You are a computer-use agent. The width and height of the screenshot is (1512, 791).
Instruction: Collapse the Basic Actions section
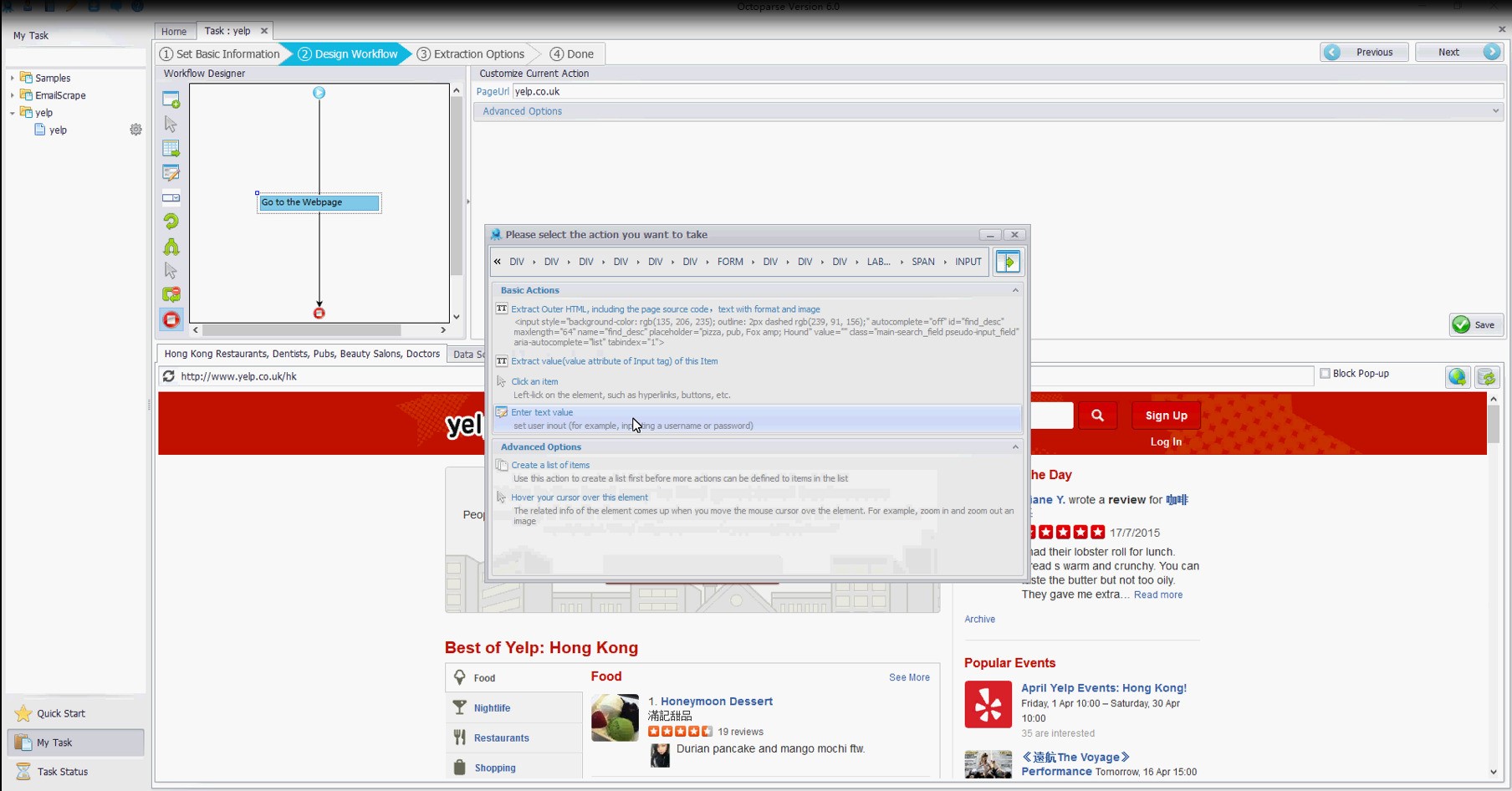(1015, 290)
